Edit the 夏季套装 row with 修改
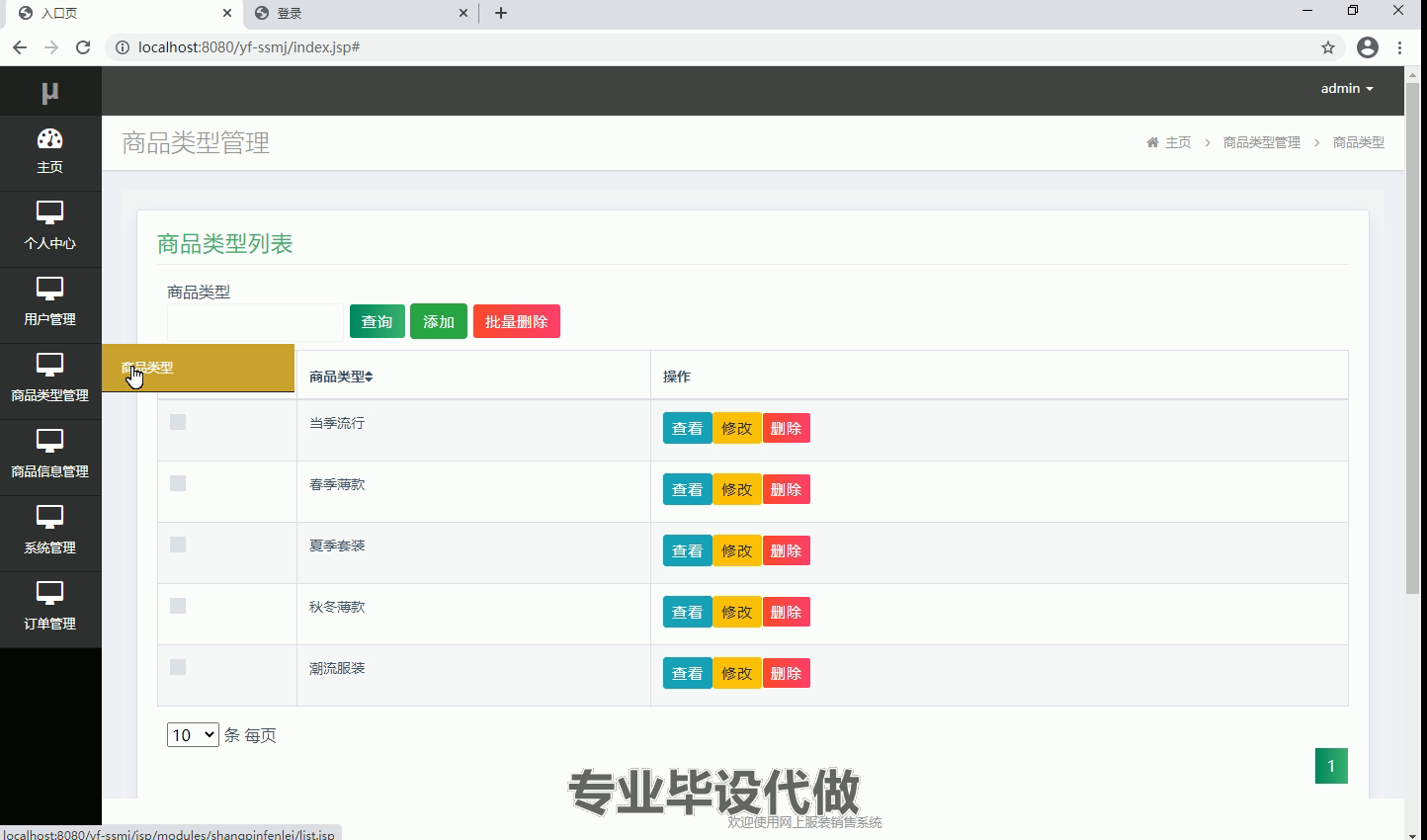The image size is (1427, 840). pos(737,550)
